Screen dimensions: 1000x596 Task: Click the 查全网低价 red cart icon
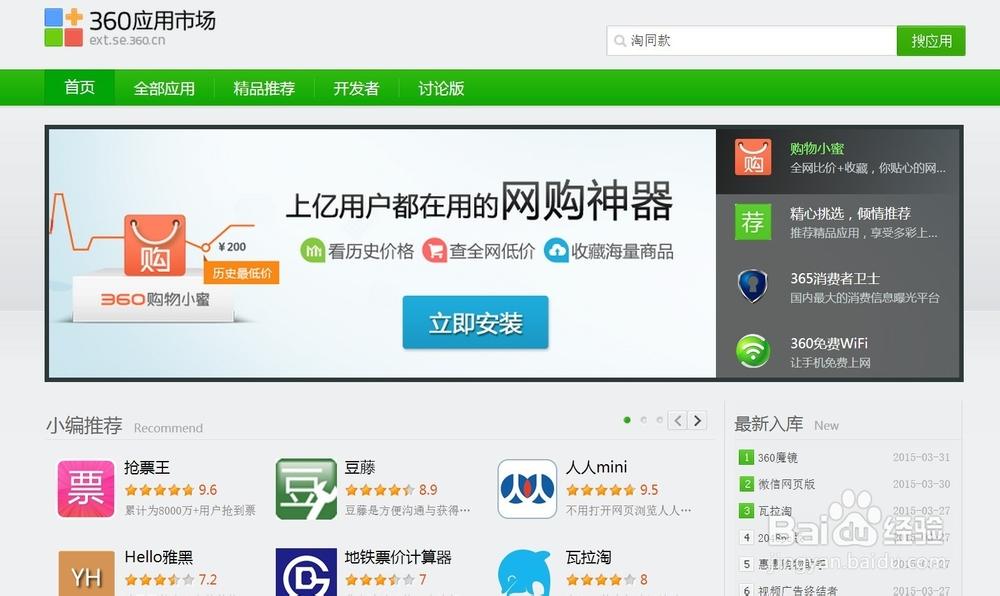tap(434, 251)
